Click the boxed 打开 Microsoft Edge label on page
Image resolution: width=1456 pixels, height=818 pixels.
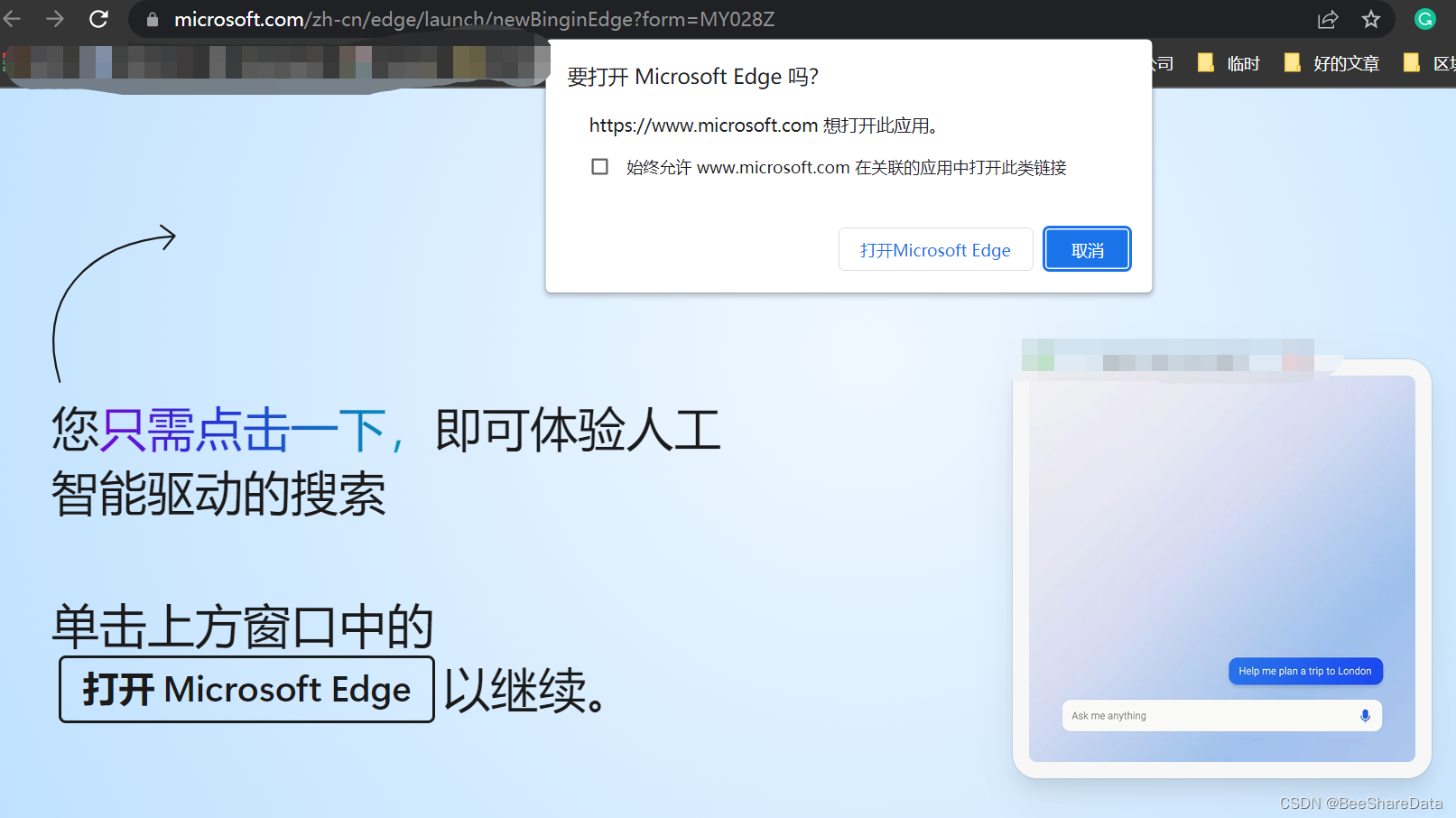pyautogui.click(x=246, y=690)
